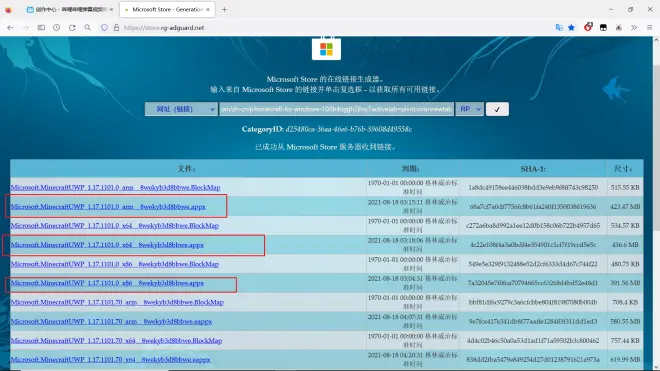Toggle the blue bookmark star
The width and height of the screenshot is (660, 371).
tap(571, 27)
